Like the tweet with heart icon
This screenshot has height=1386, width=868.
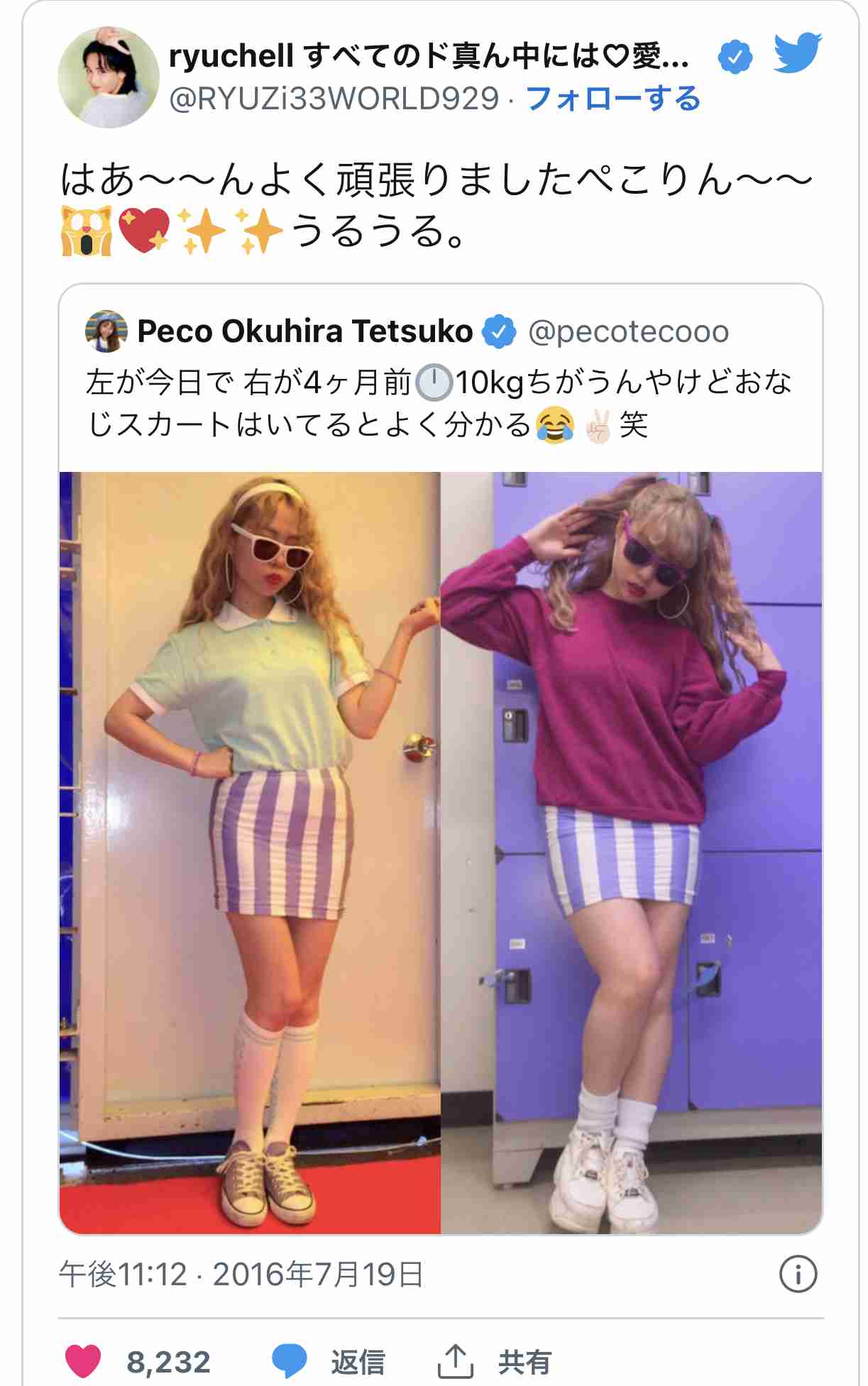coord(83,1361)
